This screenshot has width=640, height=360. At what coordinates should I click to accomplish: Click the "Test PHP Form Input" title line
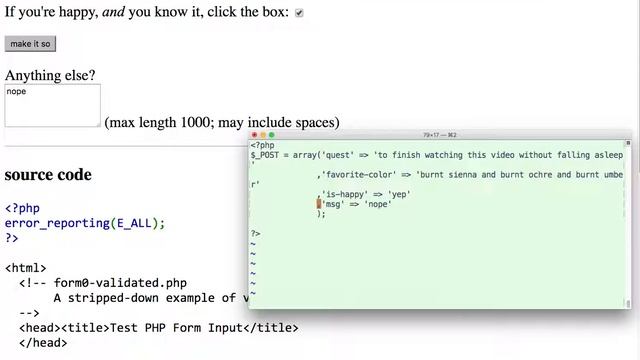(159, 328)
